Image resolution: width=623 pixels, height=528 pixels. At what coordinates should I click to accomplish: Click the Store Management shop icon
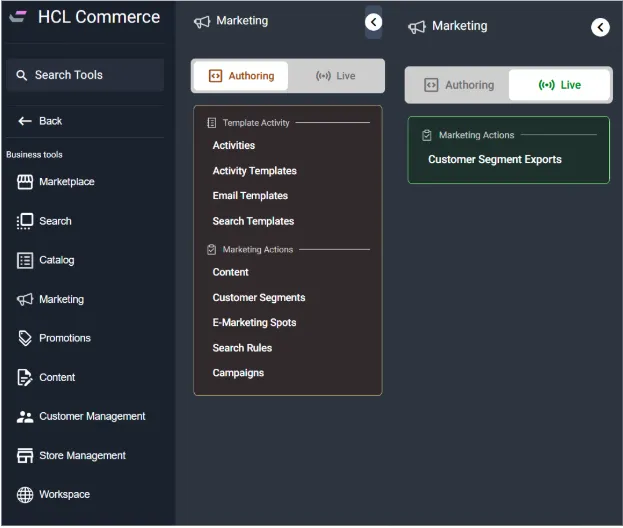click(x=25, y=456)
